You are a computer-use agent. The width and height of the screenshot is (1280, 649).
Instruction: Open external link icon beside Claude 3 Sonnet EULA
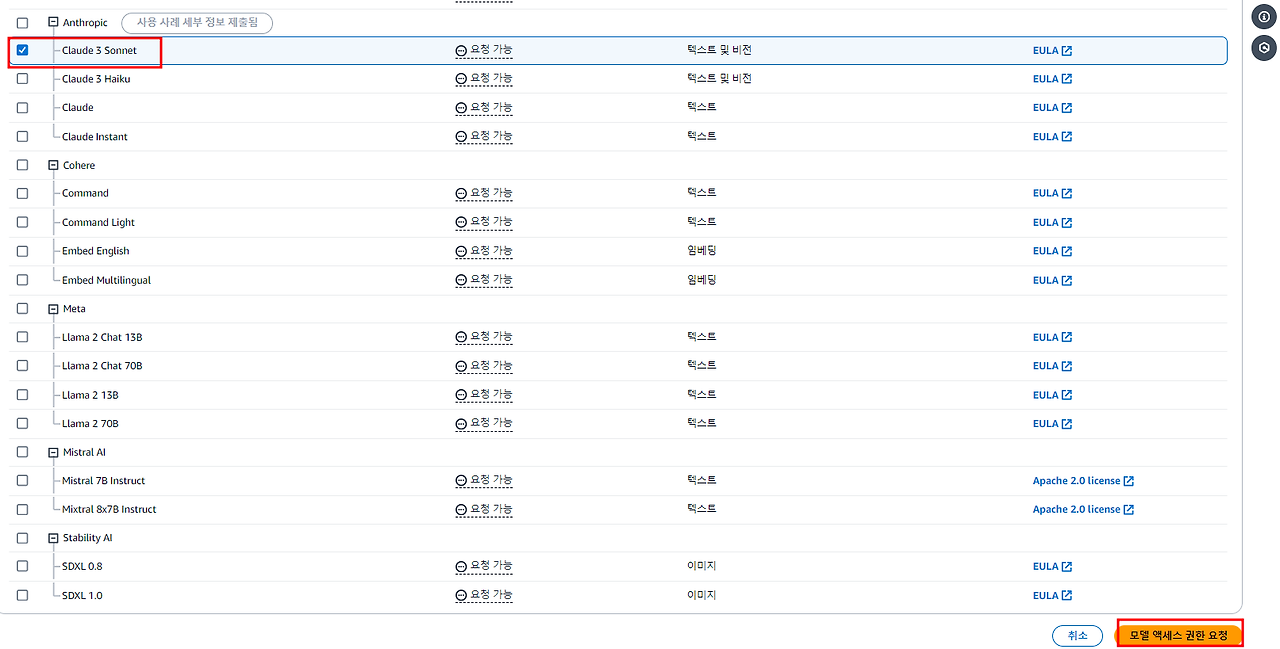[x=1067, y=51]
